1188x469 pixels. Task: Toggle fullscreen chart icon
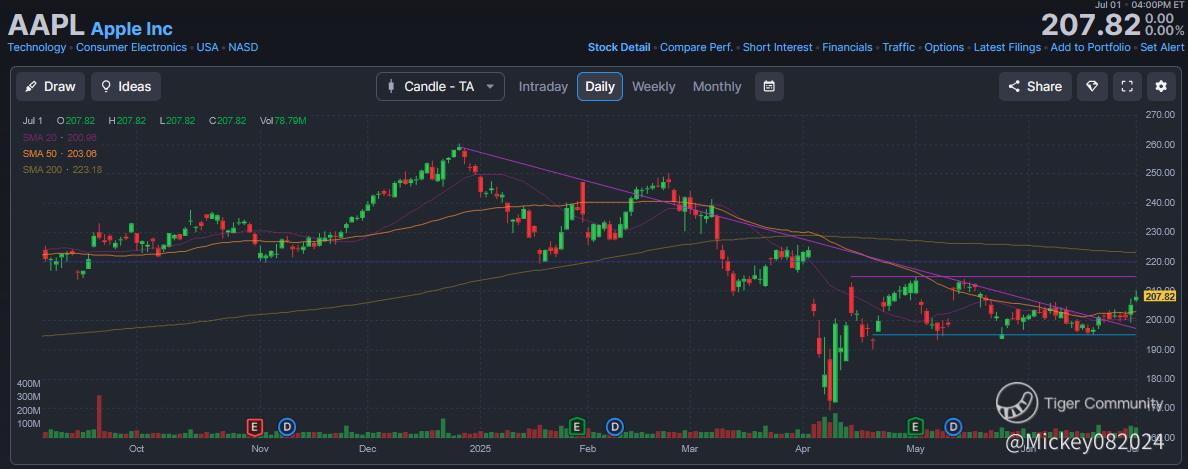coord(1127,86)
